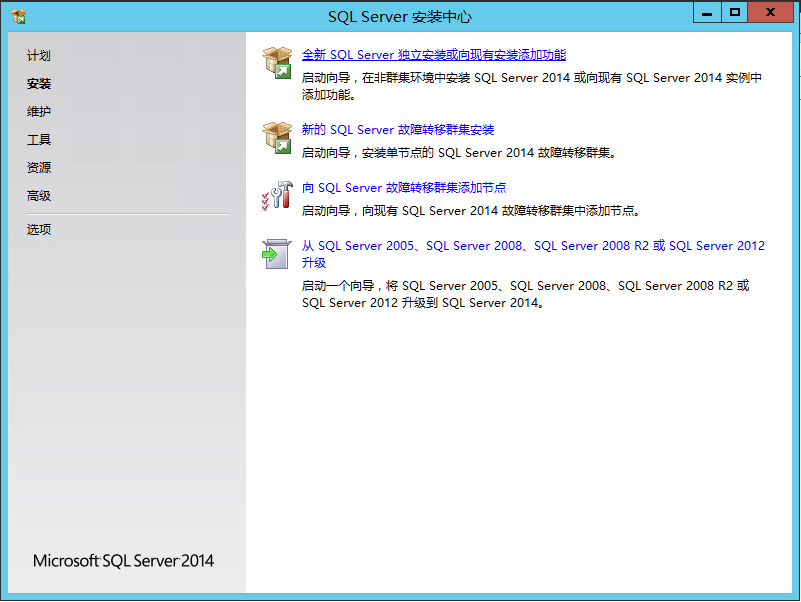Open the 新的 SQL Server 故障转移群集安装 link
Image resolution: width=801 pixels, height=602 pixels.
click(398, 130)
